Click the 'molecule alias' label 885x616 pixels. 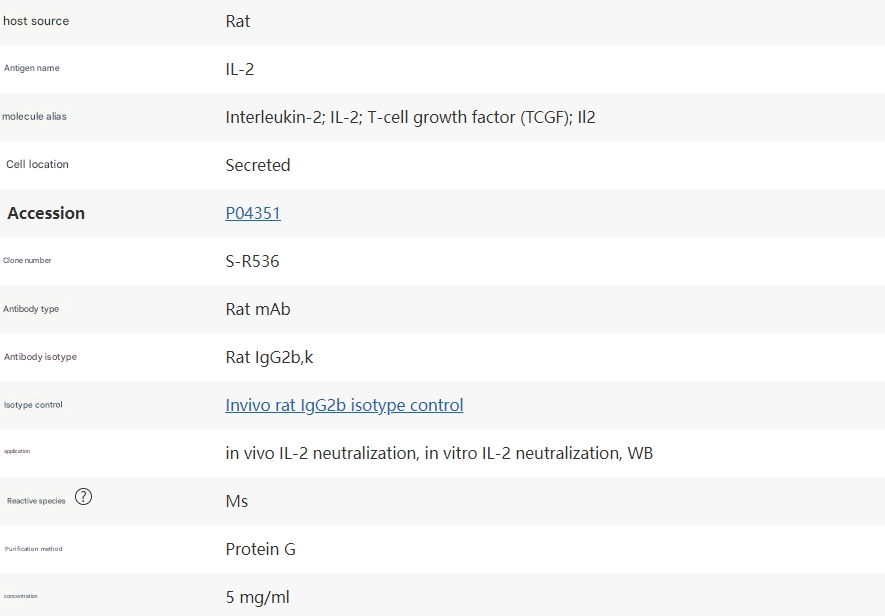coord(34,117)
